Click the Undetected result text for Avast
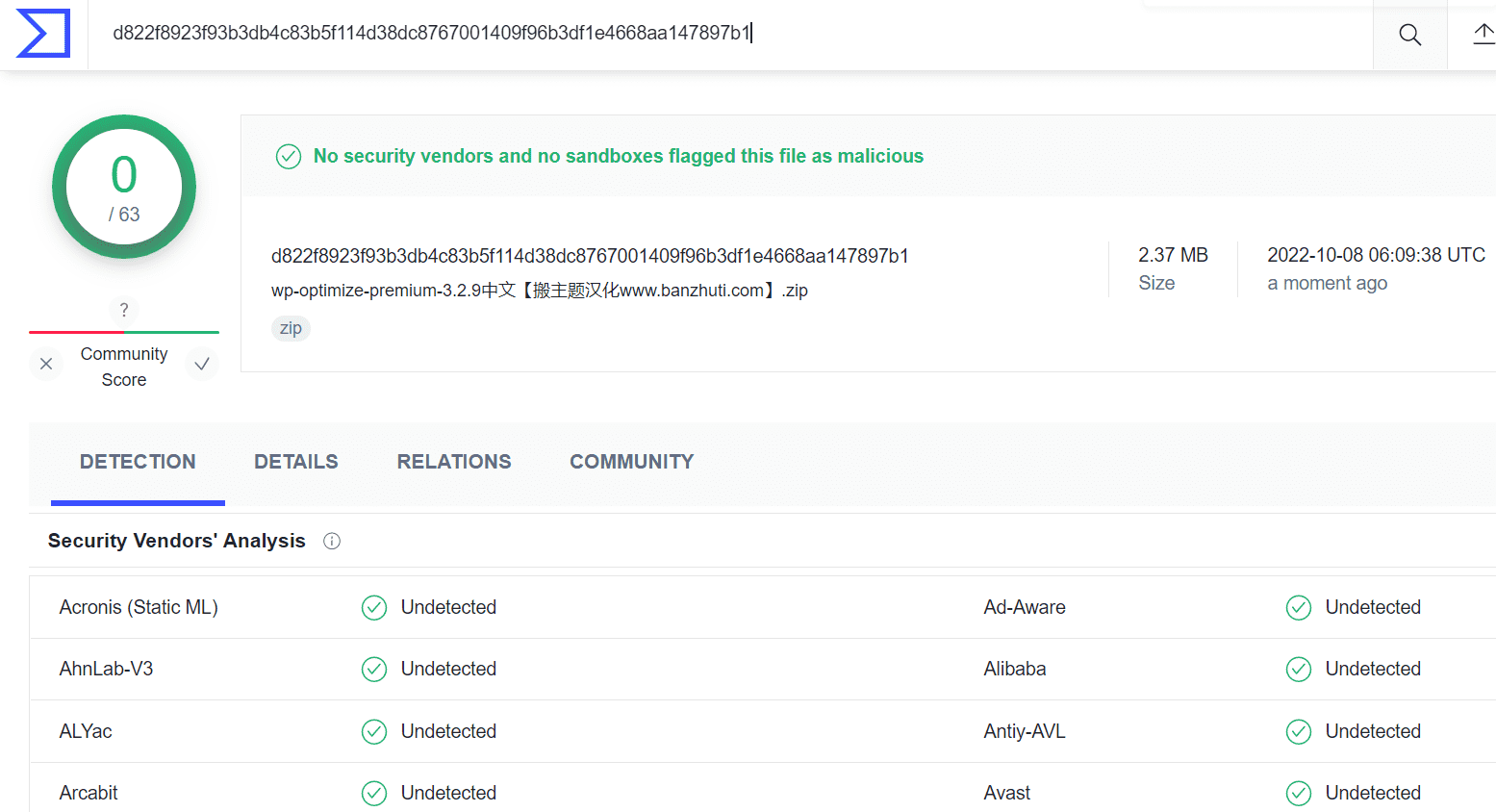1496x812 pixels. (x=1373, y=793)
